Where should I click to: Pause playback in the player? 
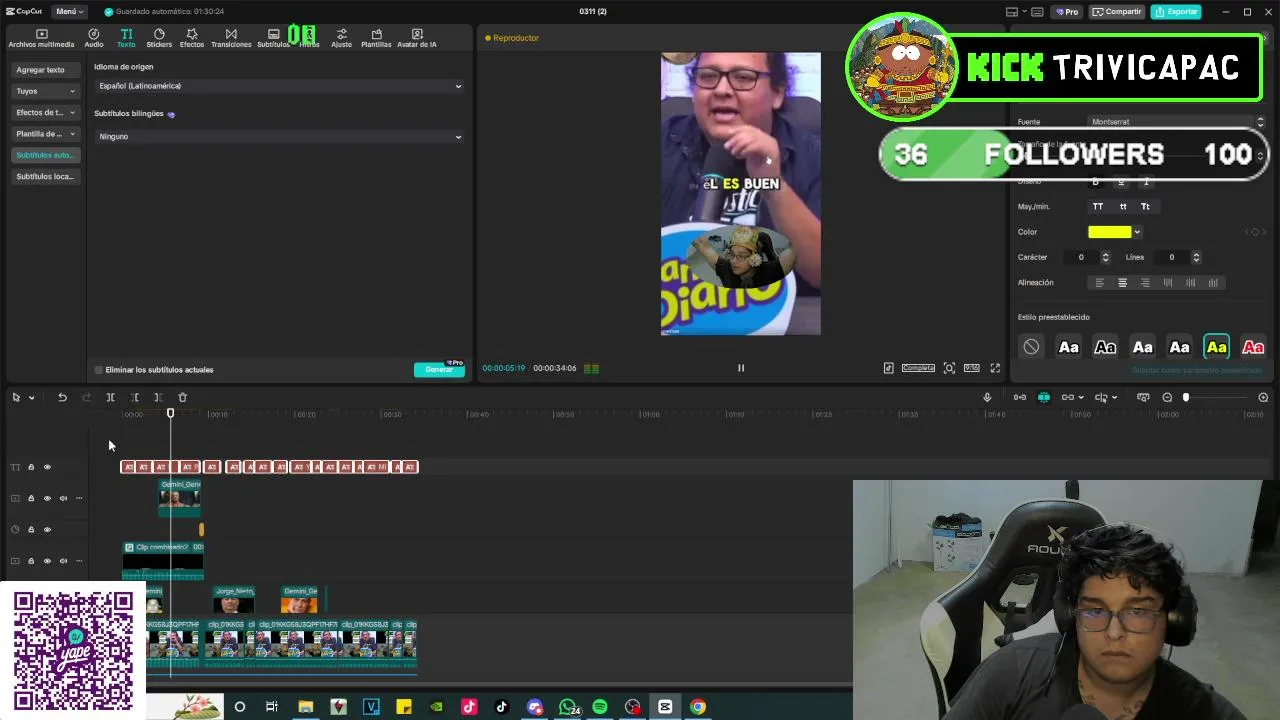[x=741, y=368]
